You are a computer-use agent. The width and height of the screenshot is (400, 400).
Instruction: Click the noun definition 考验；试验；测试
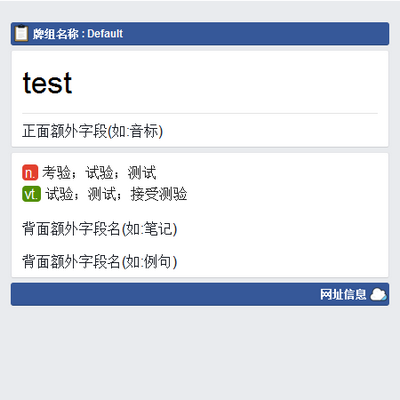point(99,173)
